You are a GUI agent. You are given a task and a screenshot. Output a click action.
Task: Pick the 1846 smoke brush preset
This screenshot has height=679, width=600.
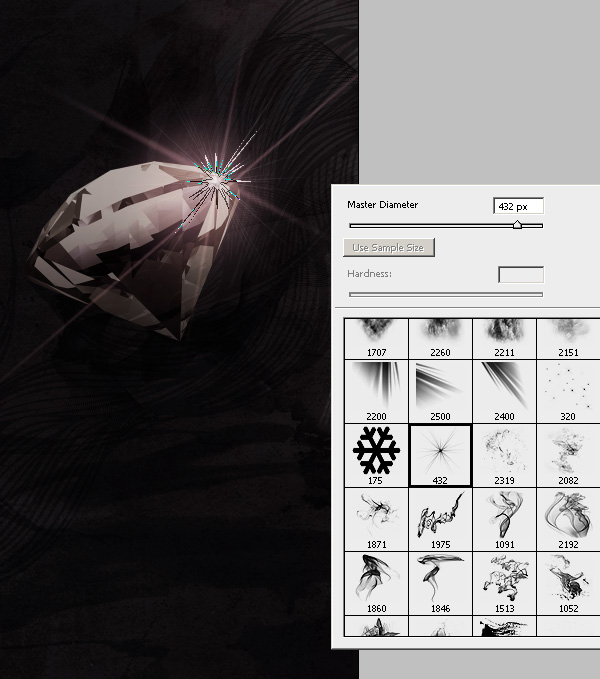440,584
